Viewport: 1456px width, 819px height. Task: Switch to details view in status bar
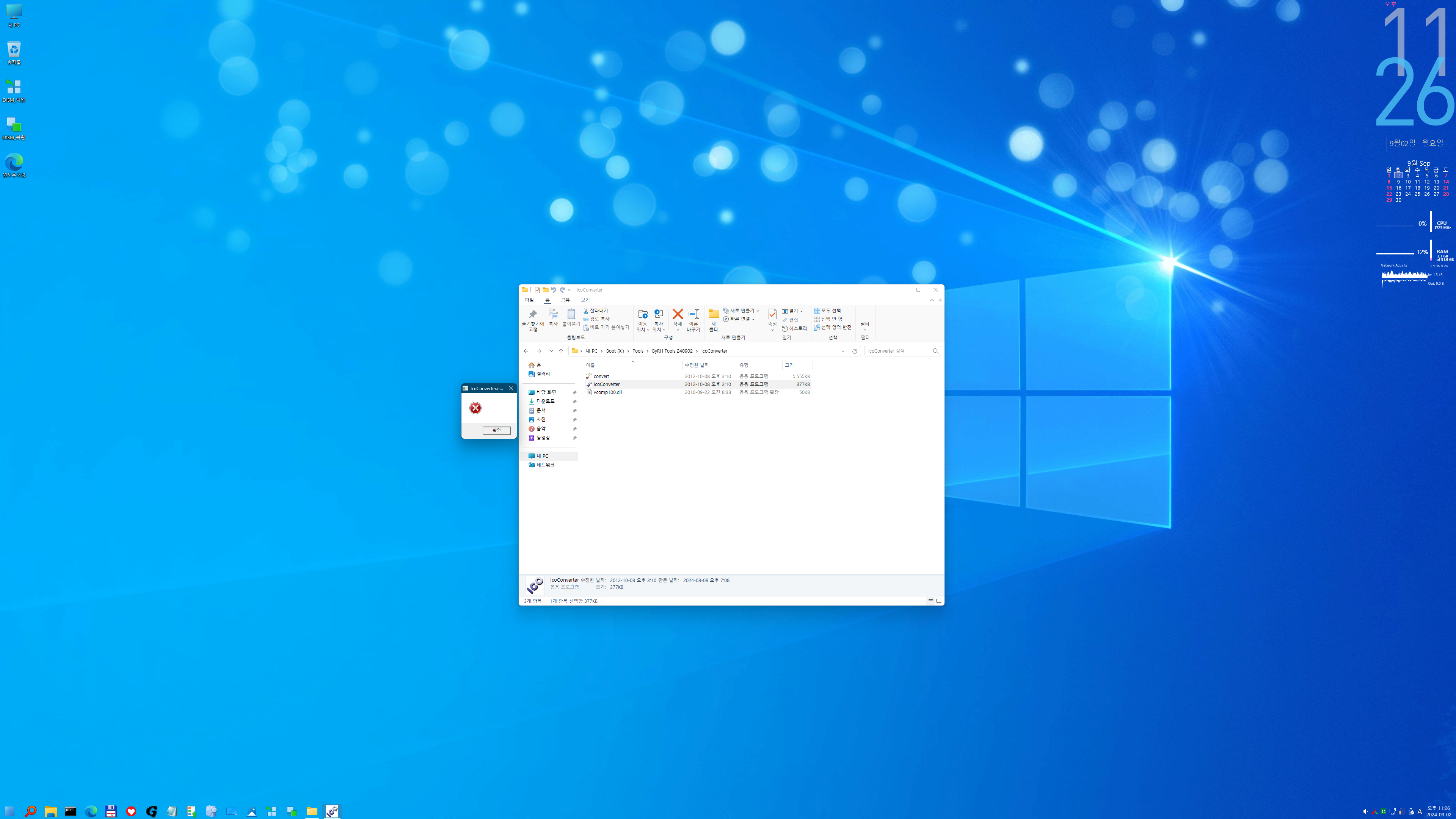930,601
